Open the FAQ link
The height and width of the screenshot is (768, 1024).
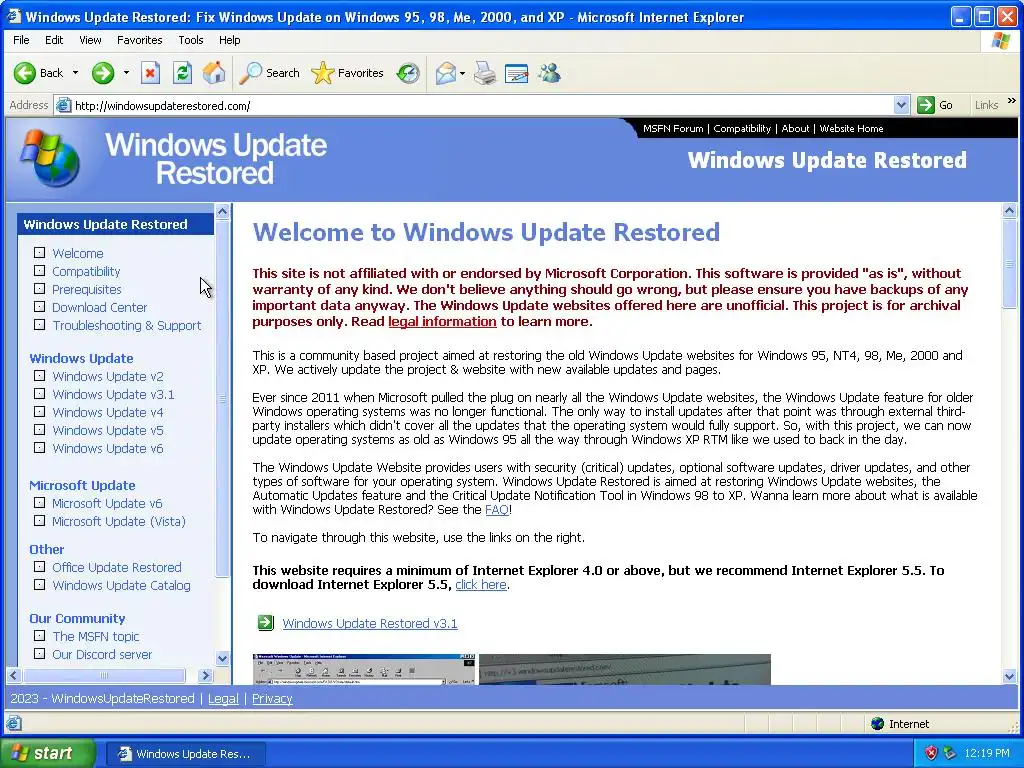[x=496, y=509]
